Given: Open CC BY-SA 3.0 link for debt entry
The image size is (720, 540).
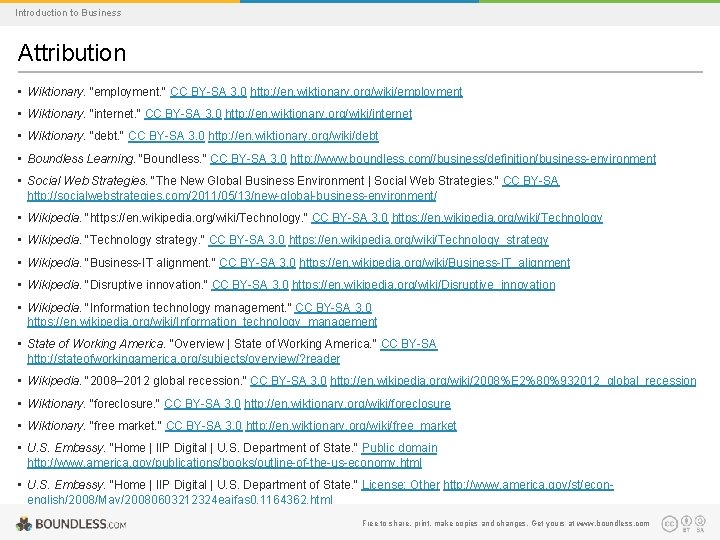Looking at the screenshot, I should [x=166, y=136].
